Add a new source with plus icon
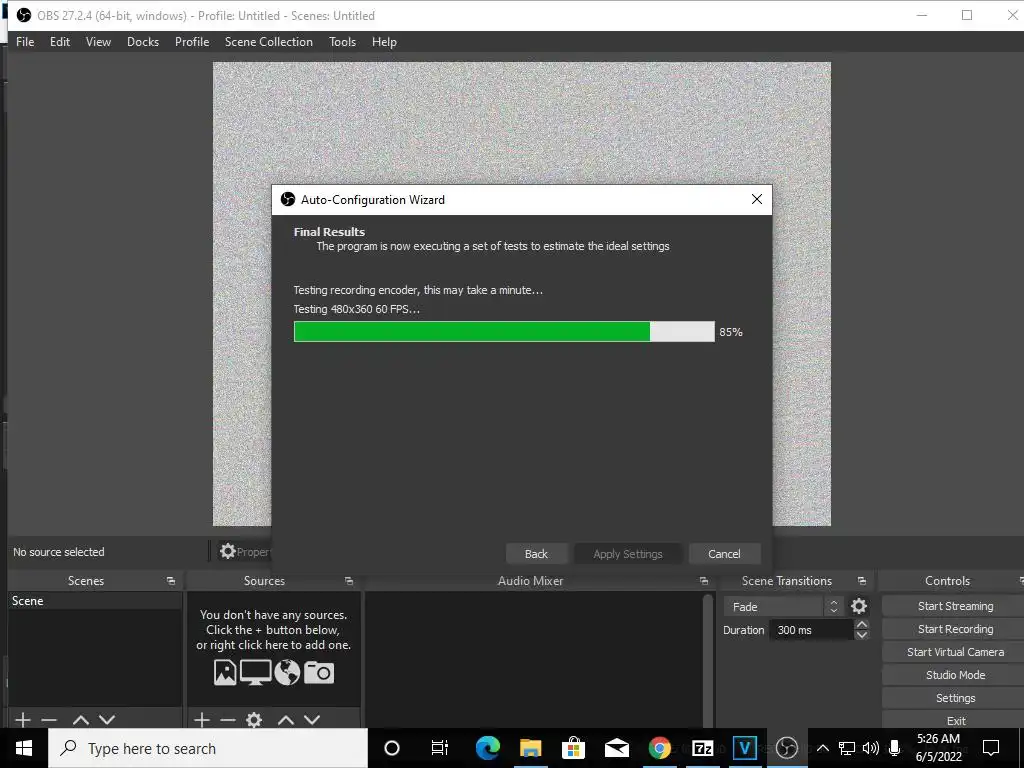 pos(202,720)
